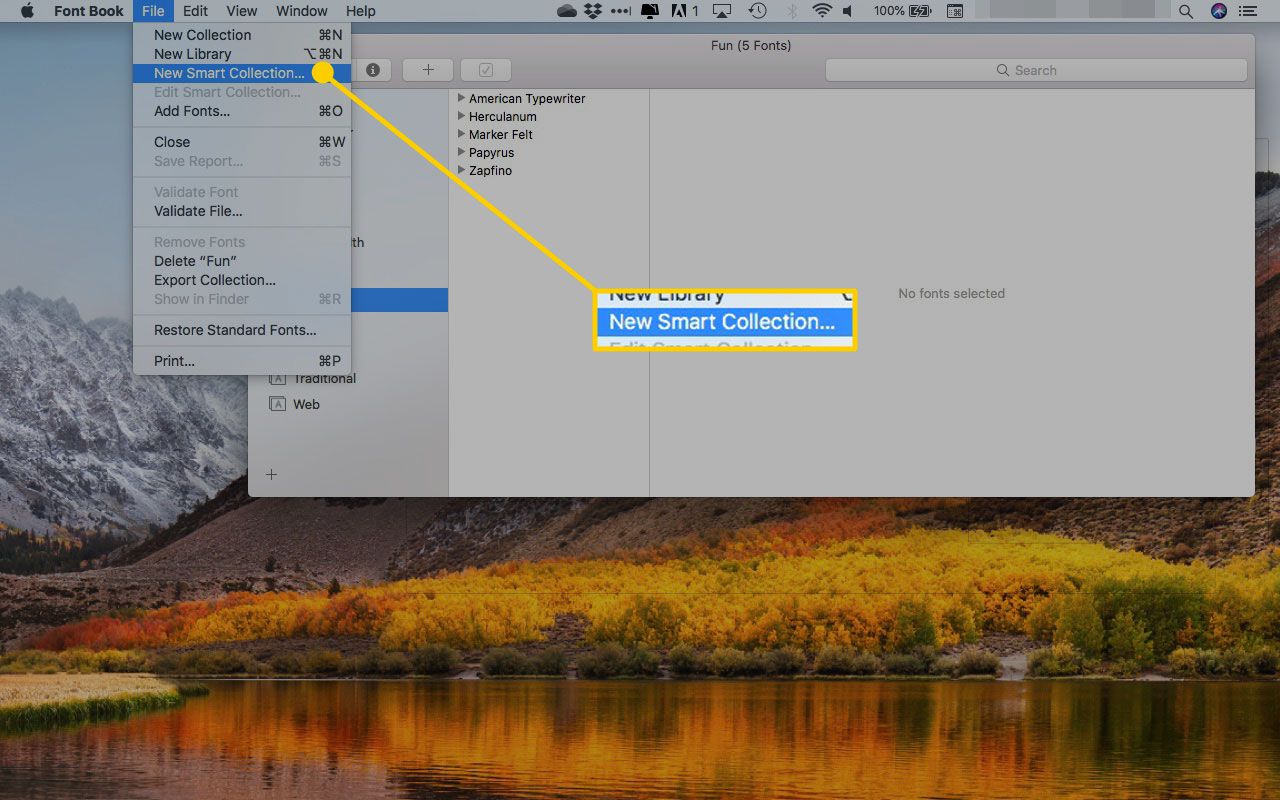Expand the Zapfino font family
Viewport: 1280px width, 800px height.
click(x=461, y=170)
